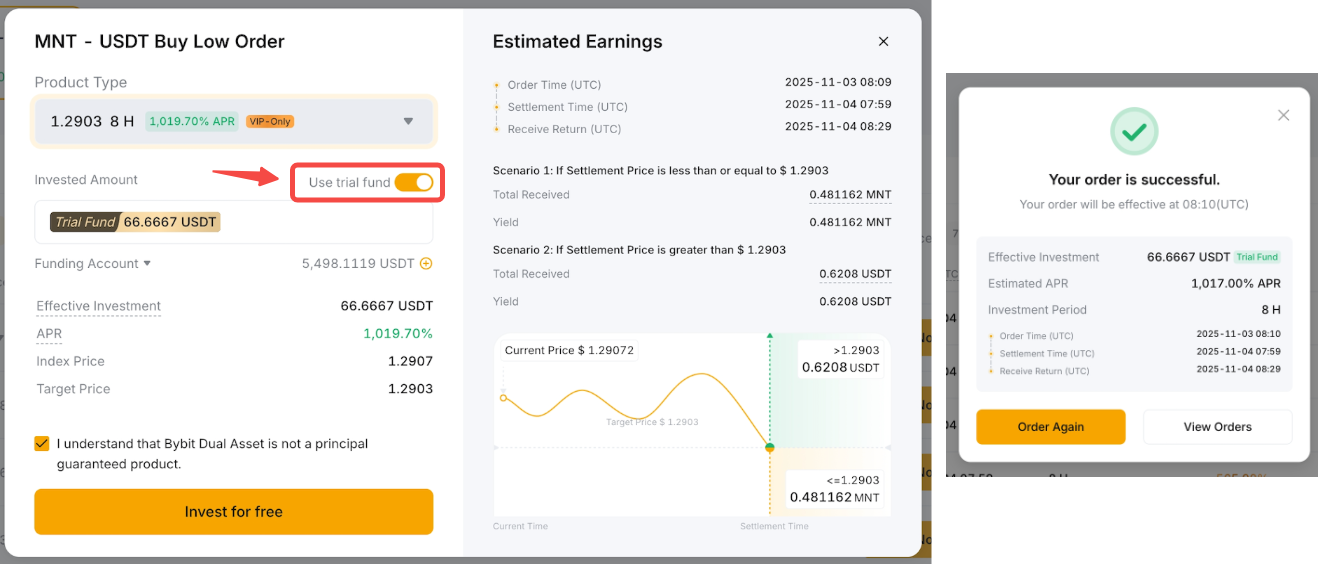Click the underlined Effective Investment label
This screenshot has height=564, width=1318.
(x=98, y=306)
